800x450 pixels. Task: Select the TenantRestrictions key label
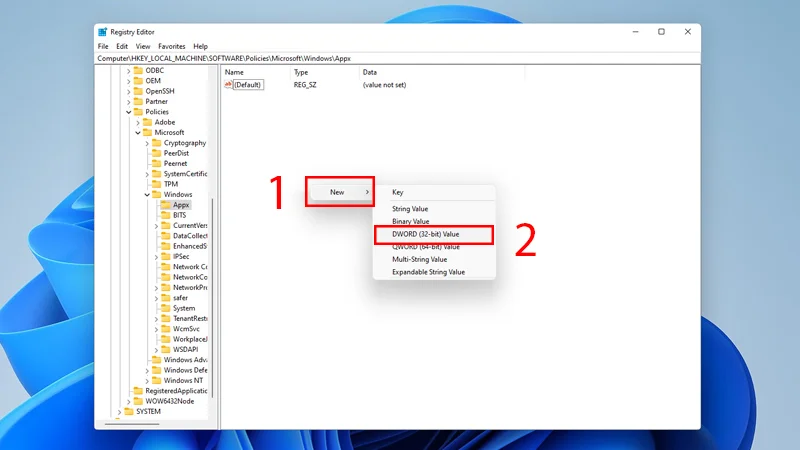click(190, 318)
